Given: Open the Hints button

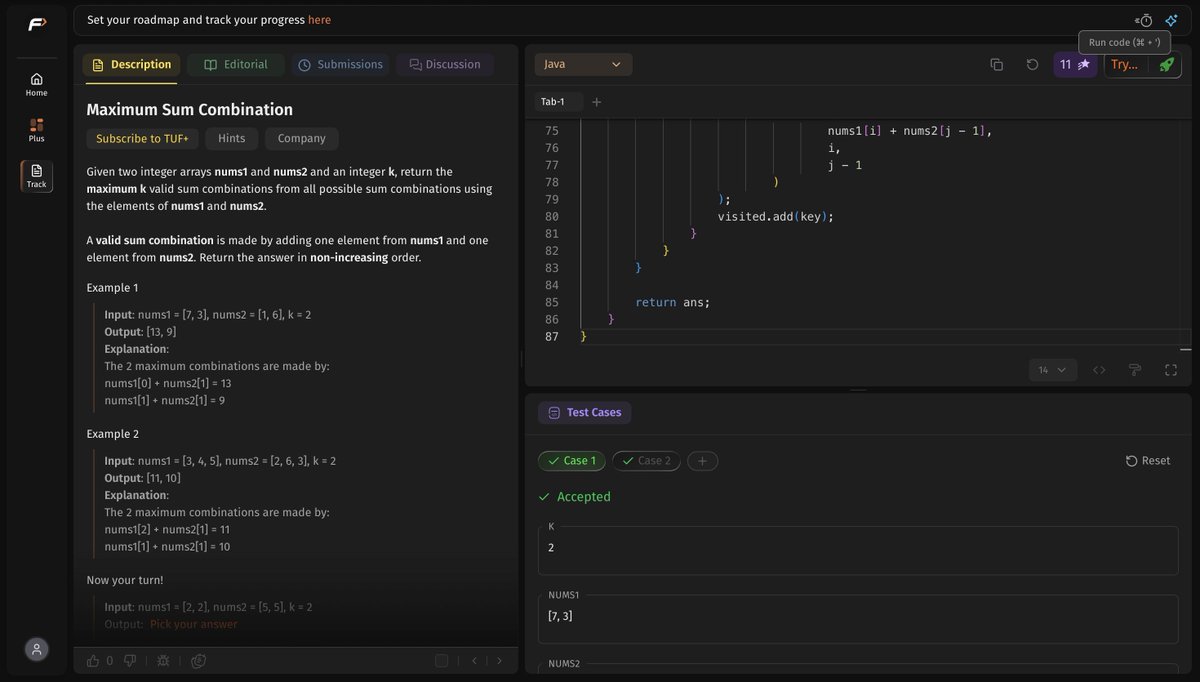Looking at the screenshot, I should point(232,139).
